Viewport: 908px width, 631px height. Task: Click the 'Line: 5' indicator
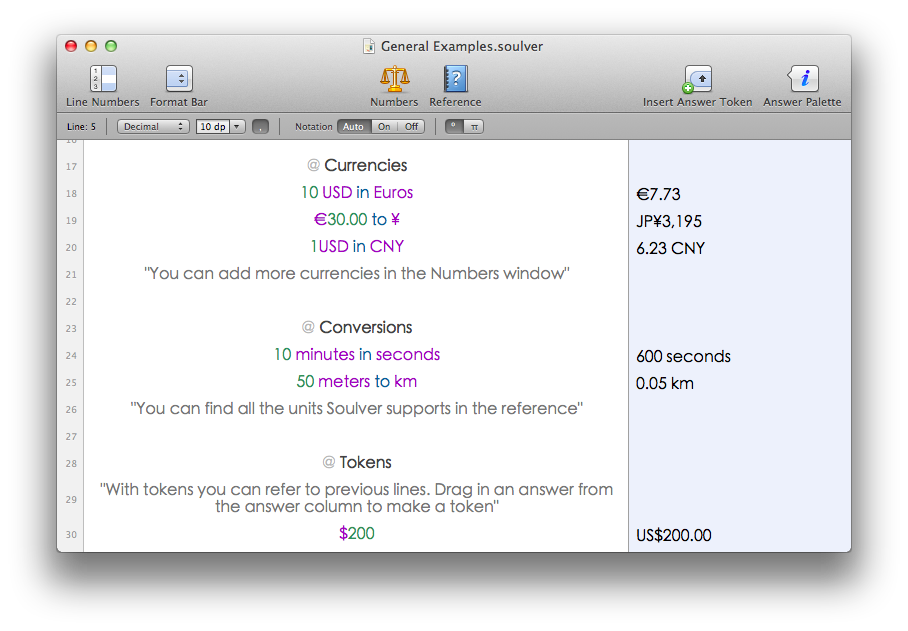pos(82,127)
